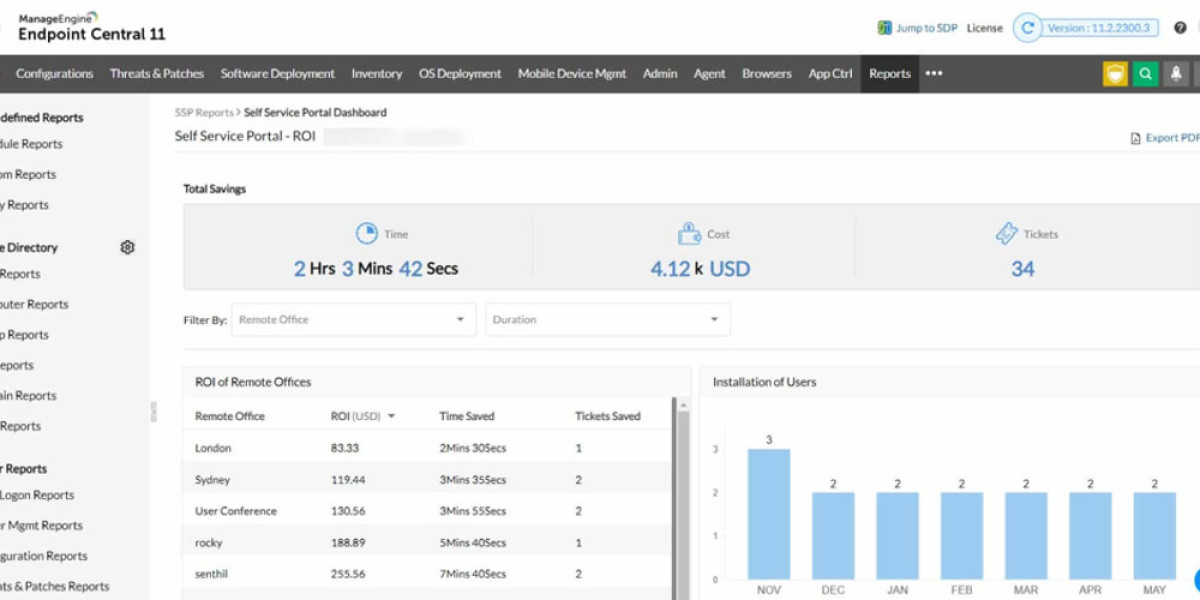Open the Threats & Patches tab
The height and width of the screenshot is (600, 1200).
[157, 74]
